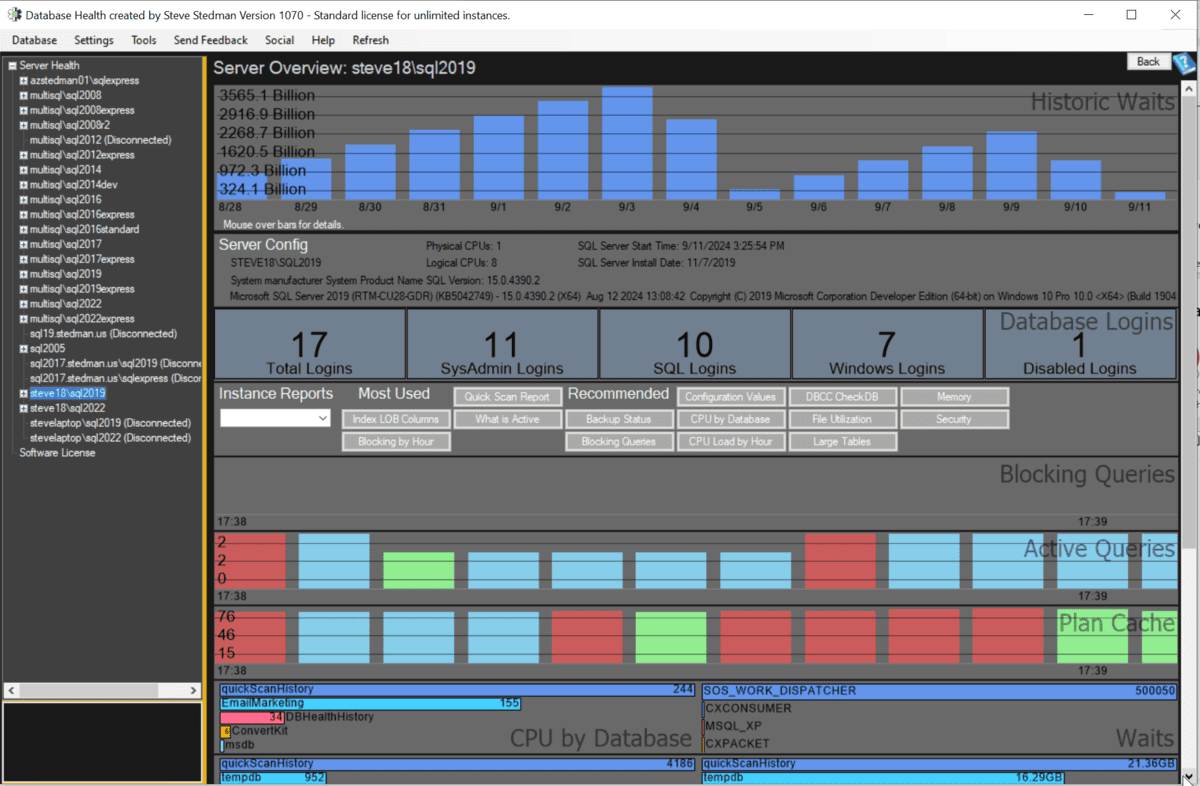Viewport: 1200px width, 786px height.
Task: Click the 8/31 Historic Waits bar
Action: click(434, 165)
